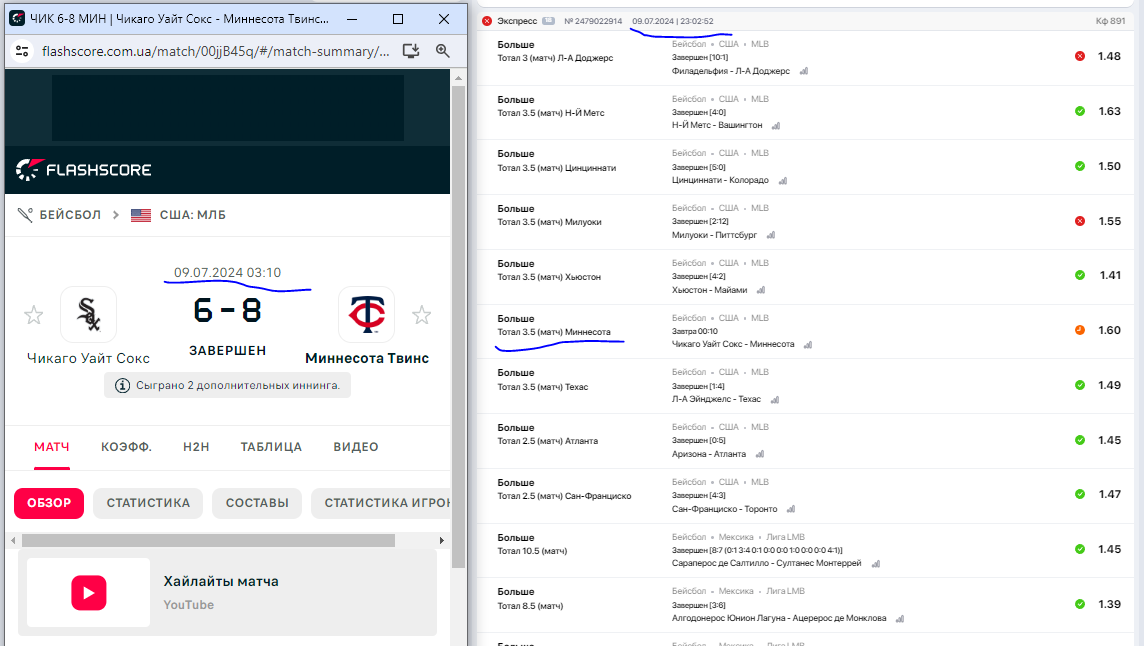
Task: Select the ОБЗОР sub-tab
Action: (x=49, y=503)
